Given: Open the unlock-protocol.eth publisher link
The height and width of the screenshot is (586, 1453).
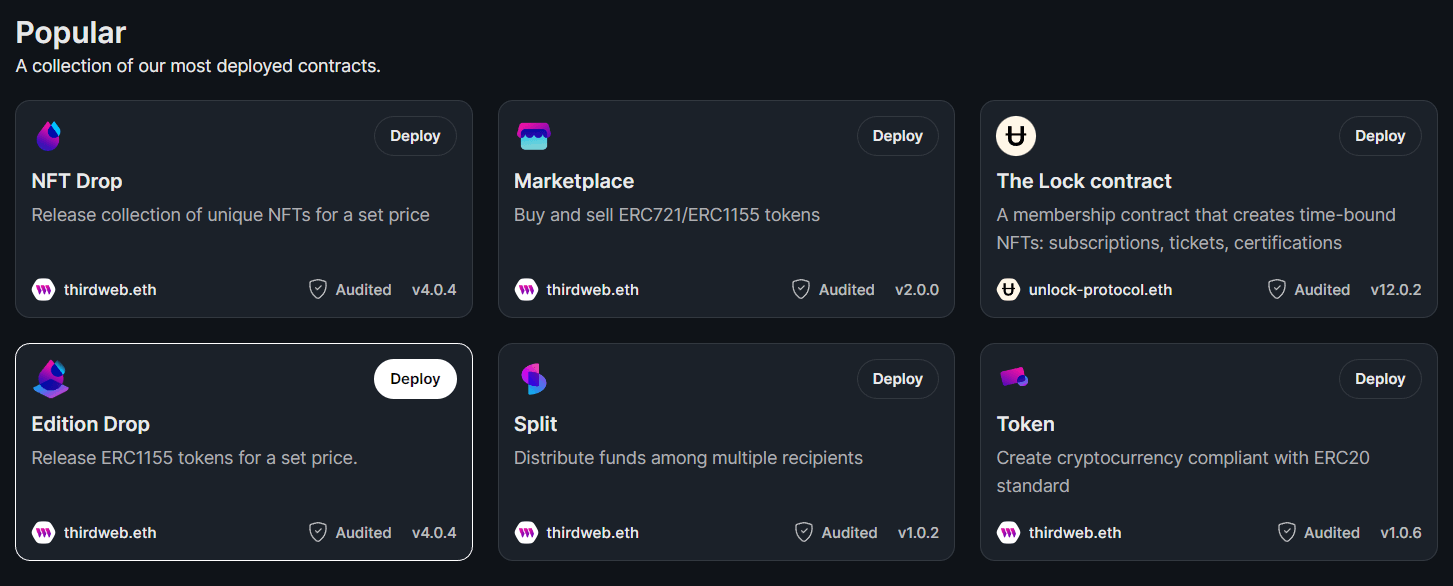Looking at the screenshot, I should tap(1100, 289).
